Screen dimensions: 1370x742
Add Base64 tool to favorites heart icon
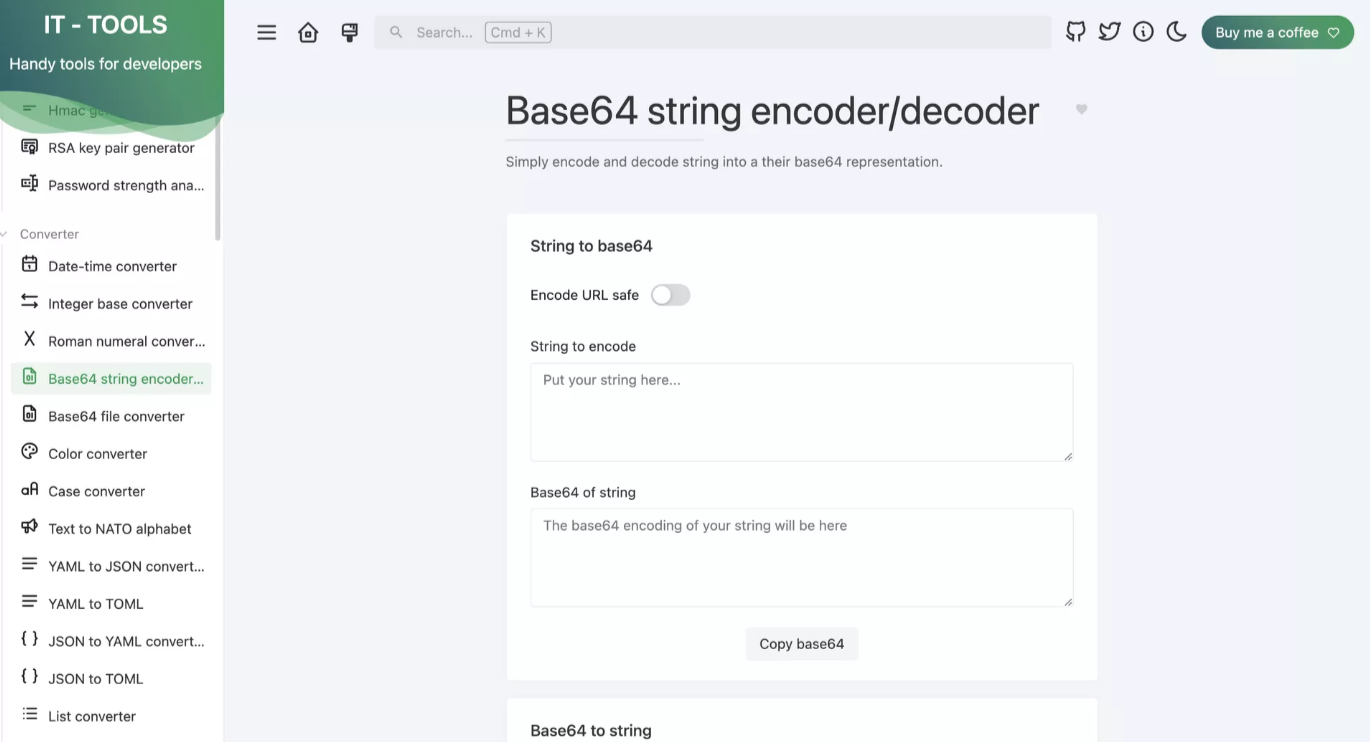coord(1081,109)
